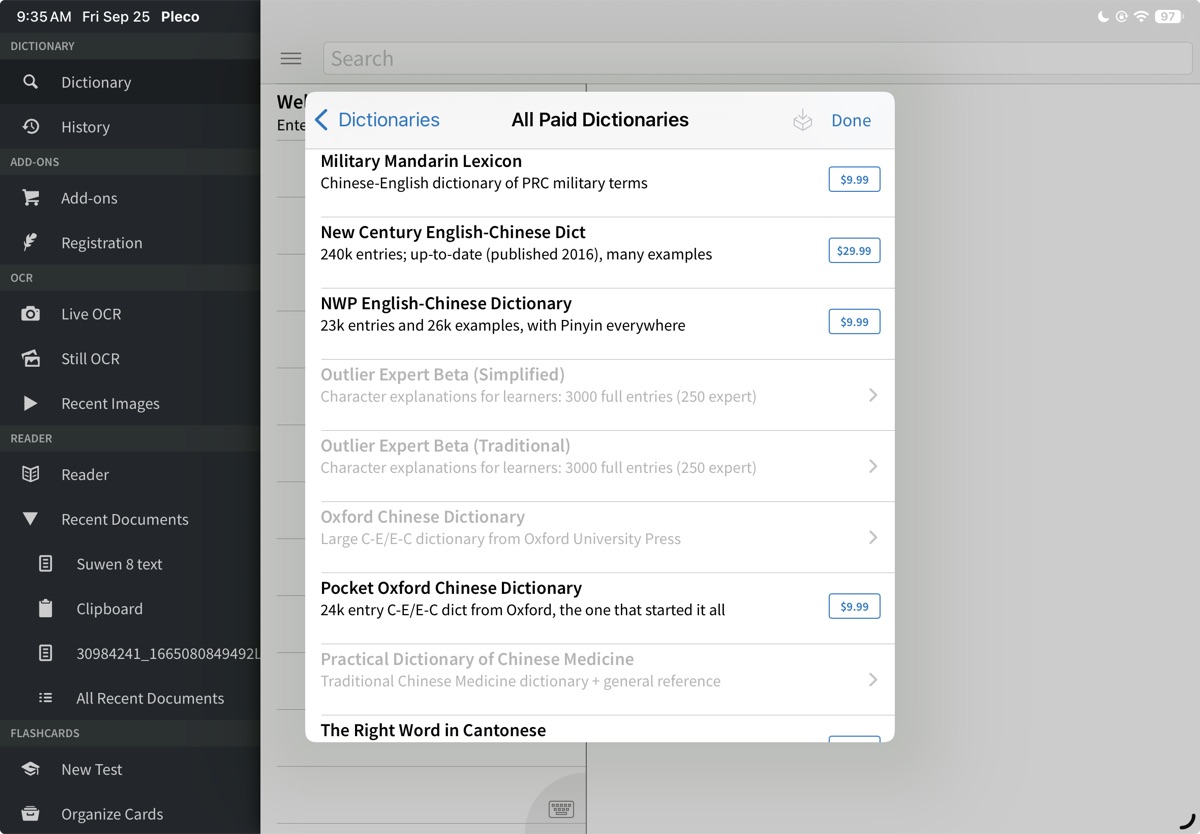Open the History clock icon

[x=31, y=126]
